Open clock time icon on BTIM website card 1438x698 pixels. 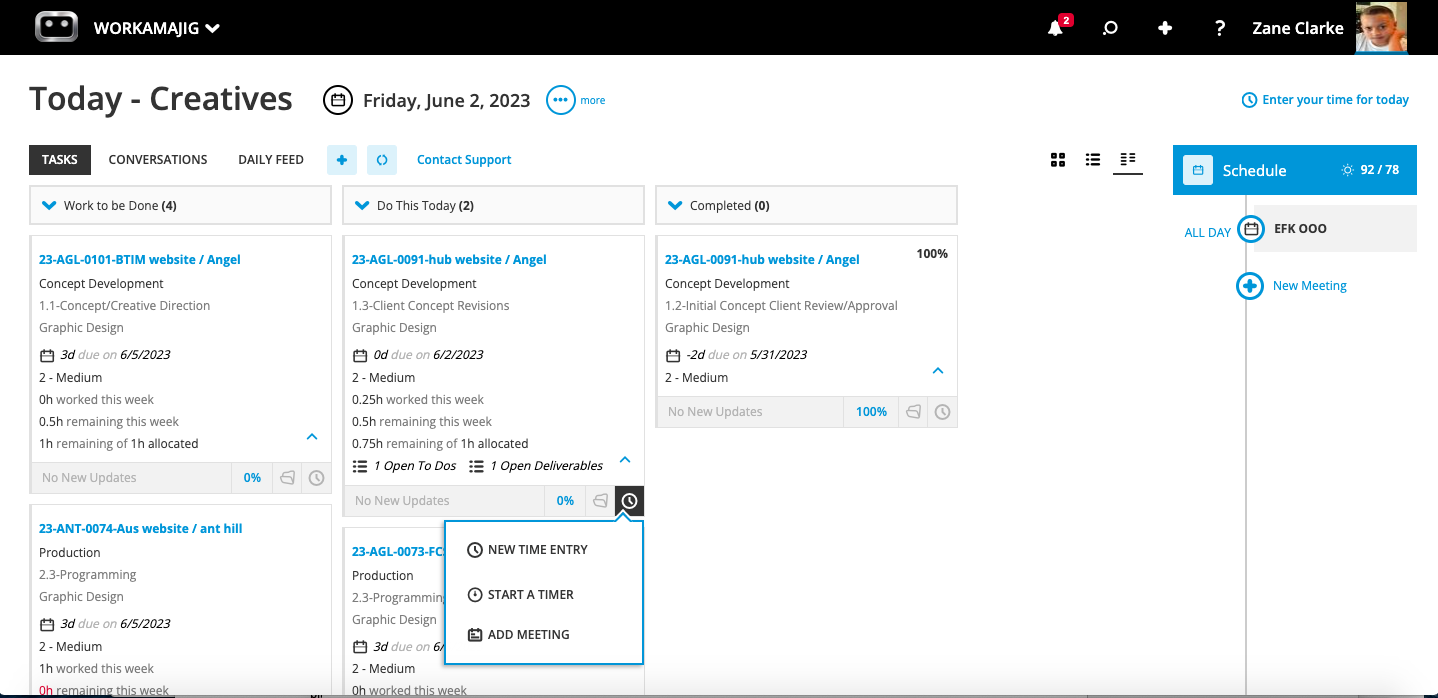tap(317, 478)
